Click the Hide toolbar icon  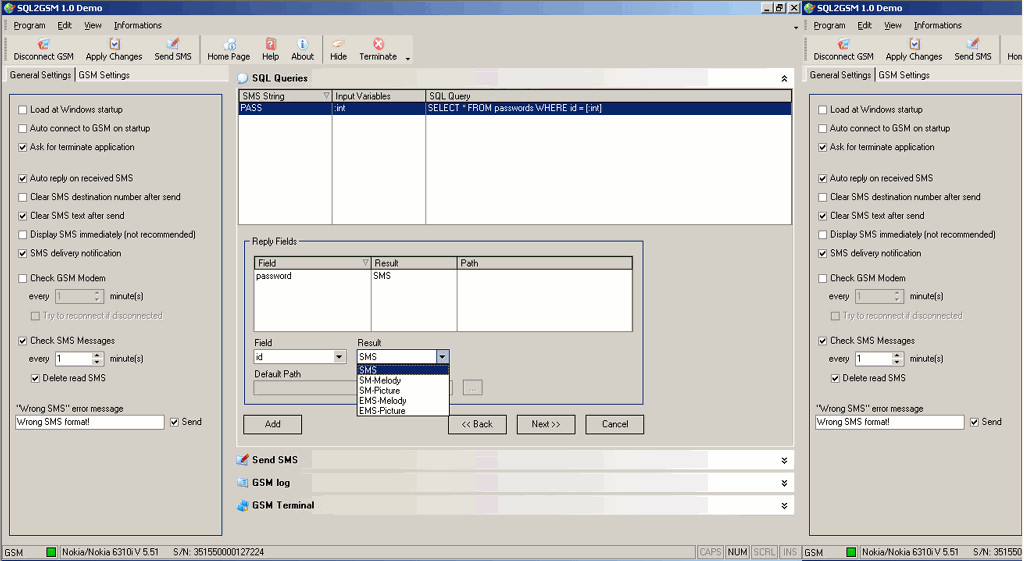click(338, 44)
